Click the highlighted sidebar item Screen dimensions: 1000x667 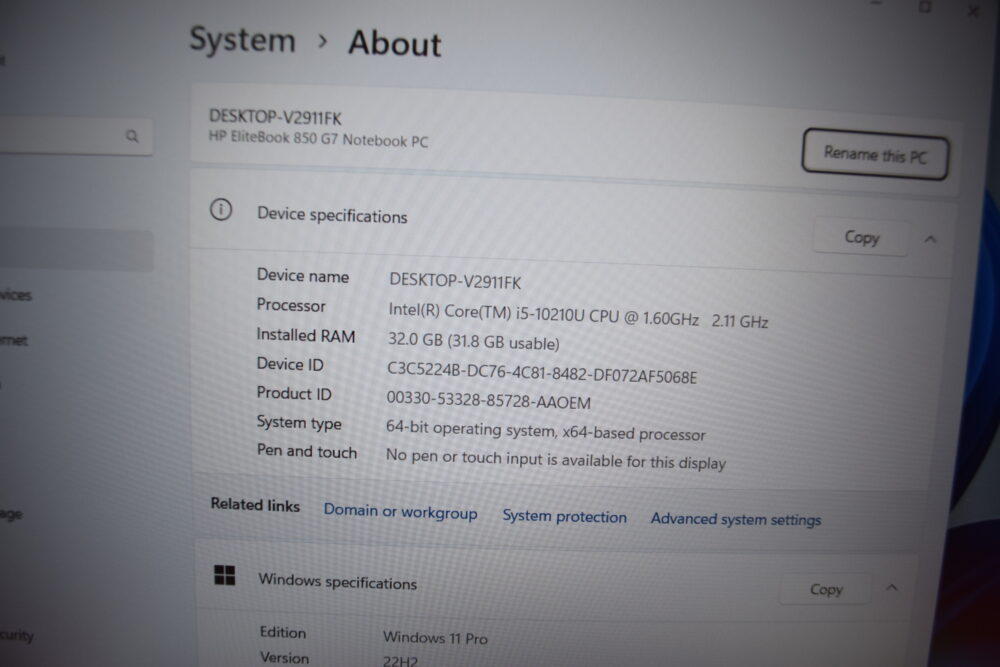click(75, 251)
